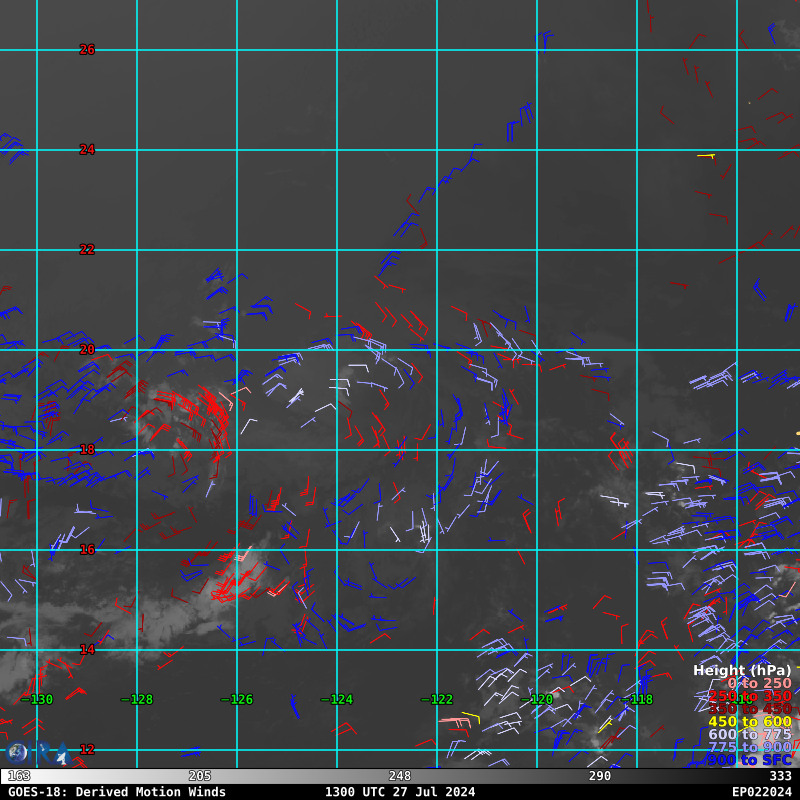Image resolution: width=800 pixels, height=800 pixels.
Task: Click the 'GOES-18: Derived Motion Winds' title
Action: coord(117,792)
